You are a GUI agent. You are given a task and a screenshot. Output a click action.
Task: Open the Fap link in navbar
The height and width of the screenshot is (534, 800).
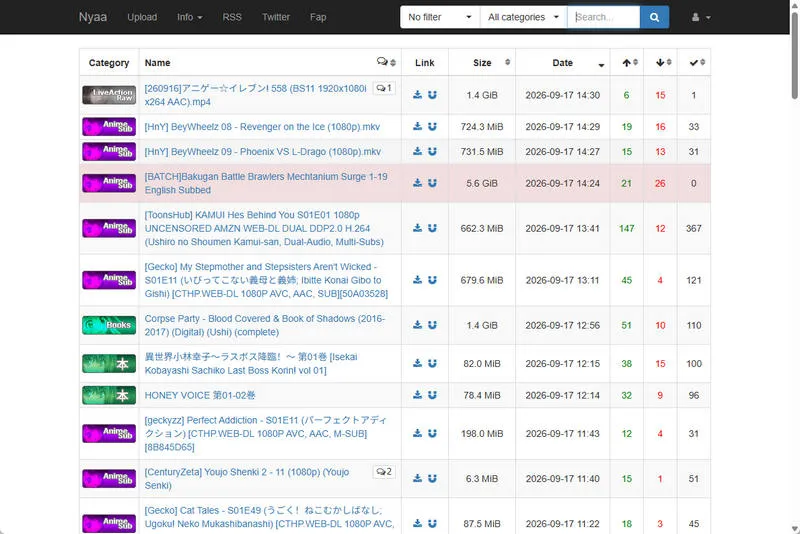click(318, 17)
